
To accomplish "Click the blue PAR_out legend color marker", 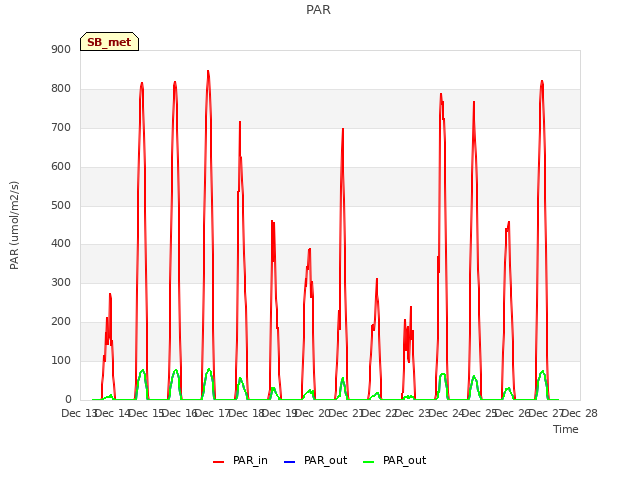I will tap(289, 462).
